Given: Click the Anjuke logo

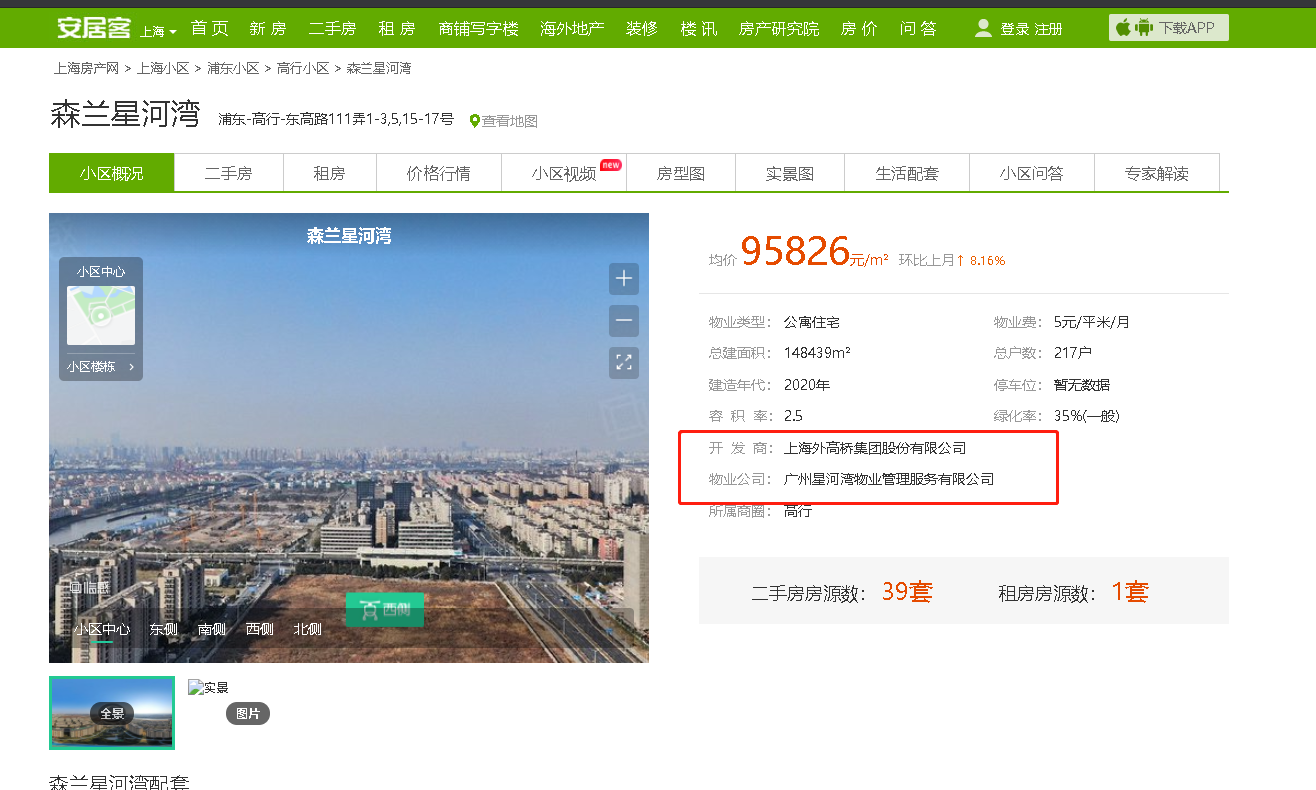Looking at the screenshot, I should click(94, 28).
